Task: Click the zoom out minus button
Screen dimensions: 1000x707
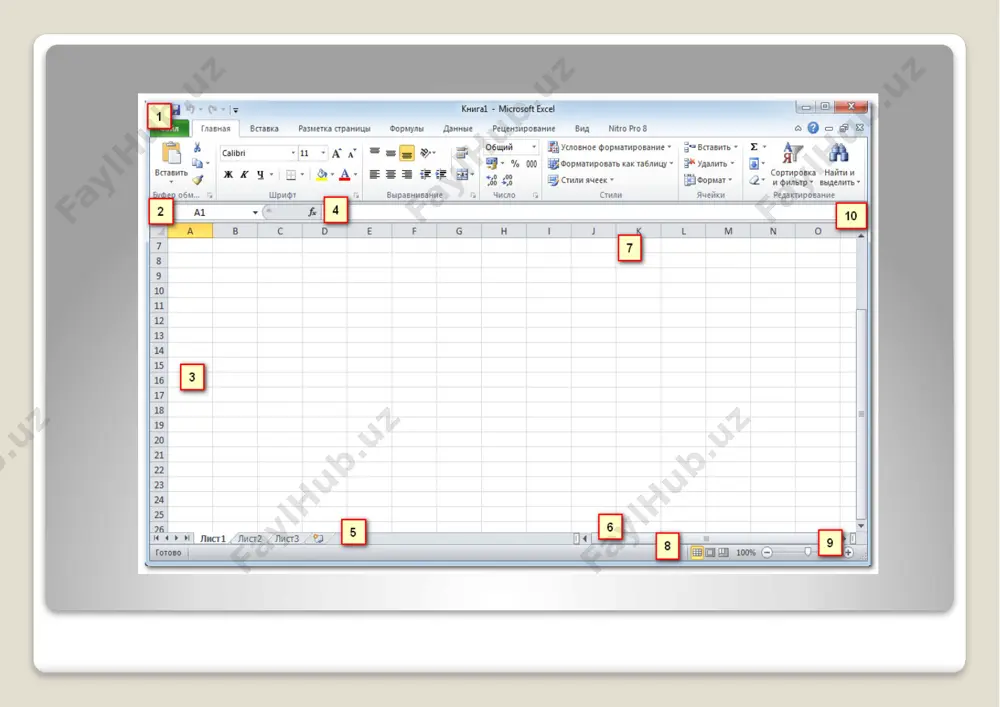Action: click(x=767, y=553)
